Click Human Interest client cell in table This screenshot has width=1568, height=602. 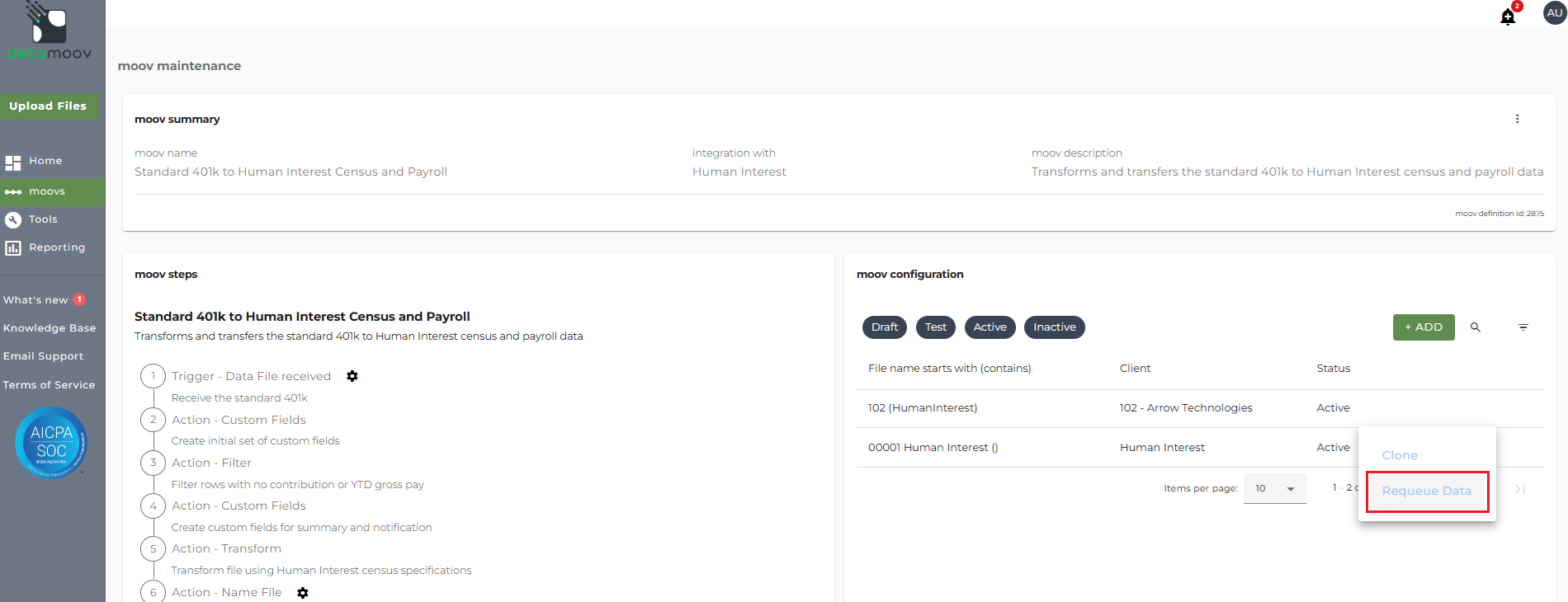(x=1162, y=448)
